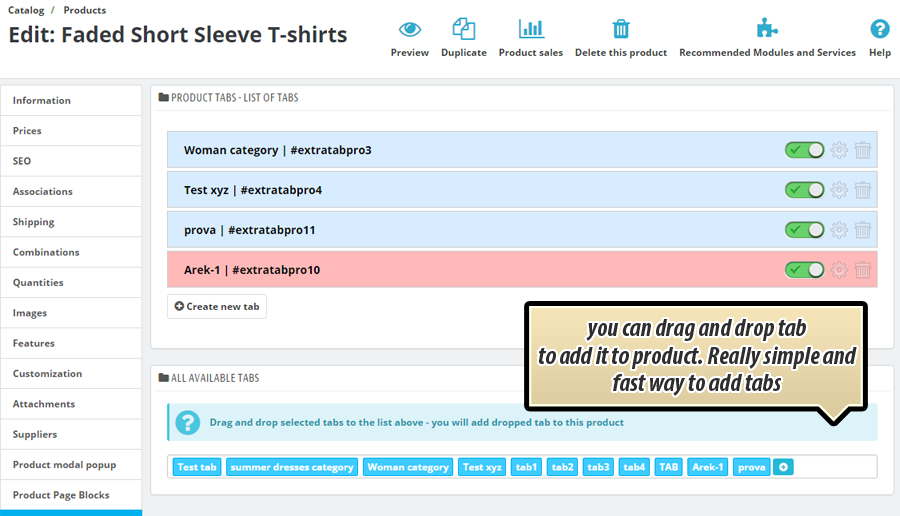Click the Test xyz | #extratabpro4 row
The height and width of the screenshot is (516, 900).
pyautogui.click(x=522, y=190)
